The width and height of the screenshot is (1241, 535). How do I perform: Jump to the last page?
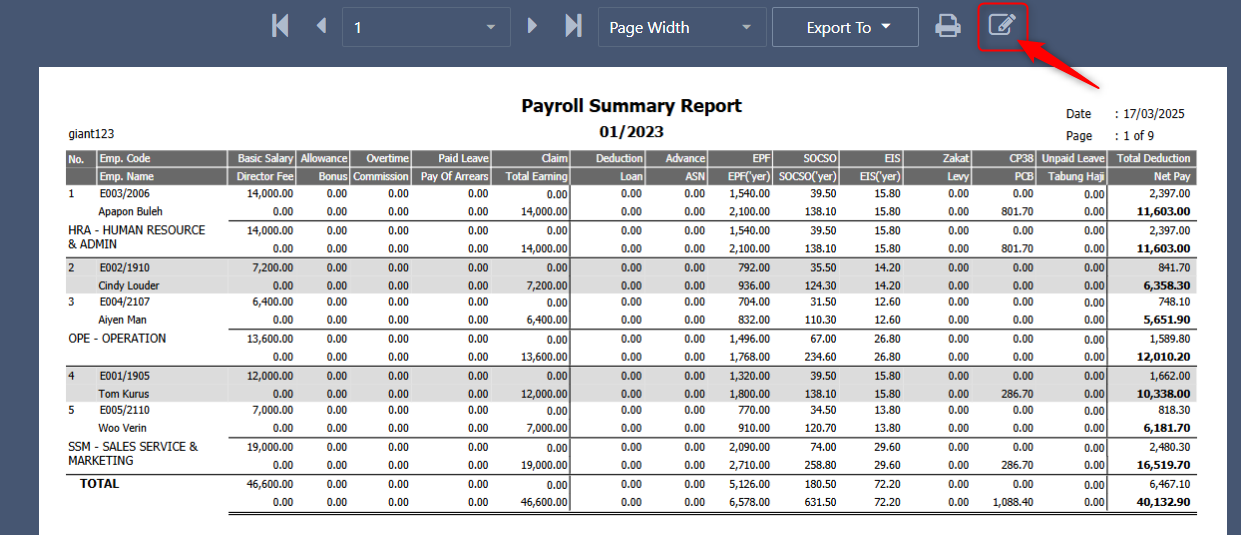point(573,27)
